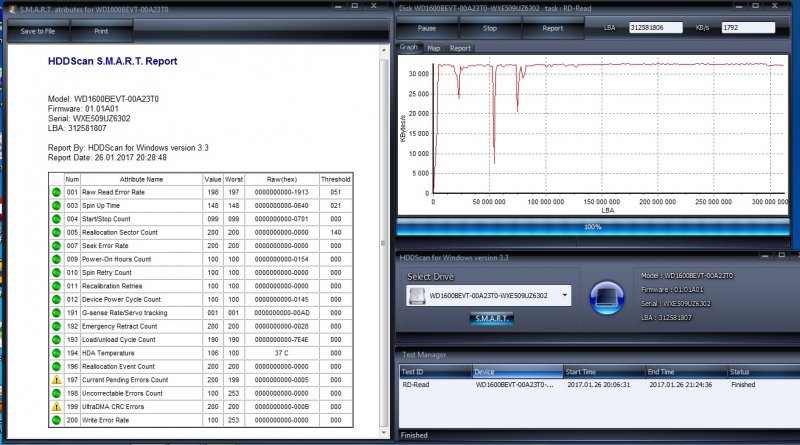Print the S.M.A.R.T. report
Image resolution: width=800 pixels, height=445 pixels.
point(101,31)
